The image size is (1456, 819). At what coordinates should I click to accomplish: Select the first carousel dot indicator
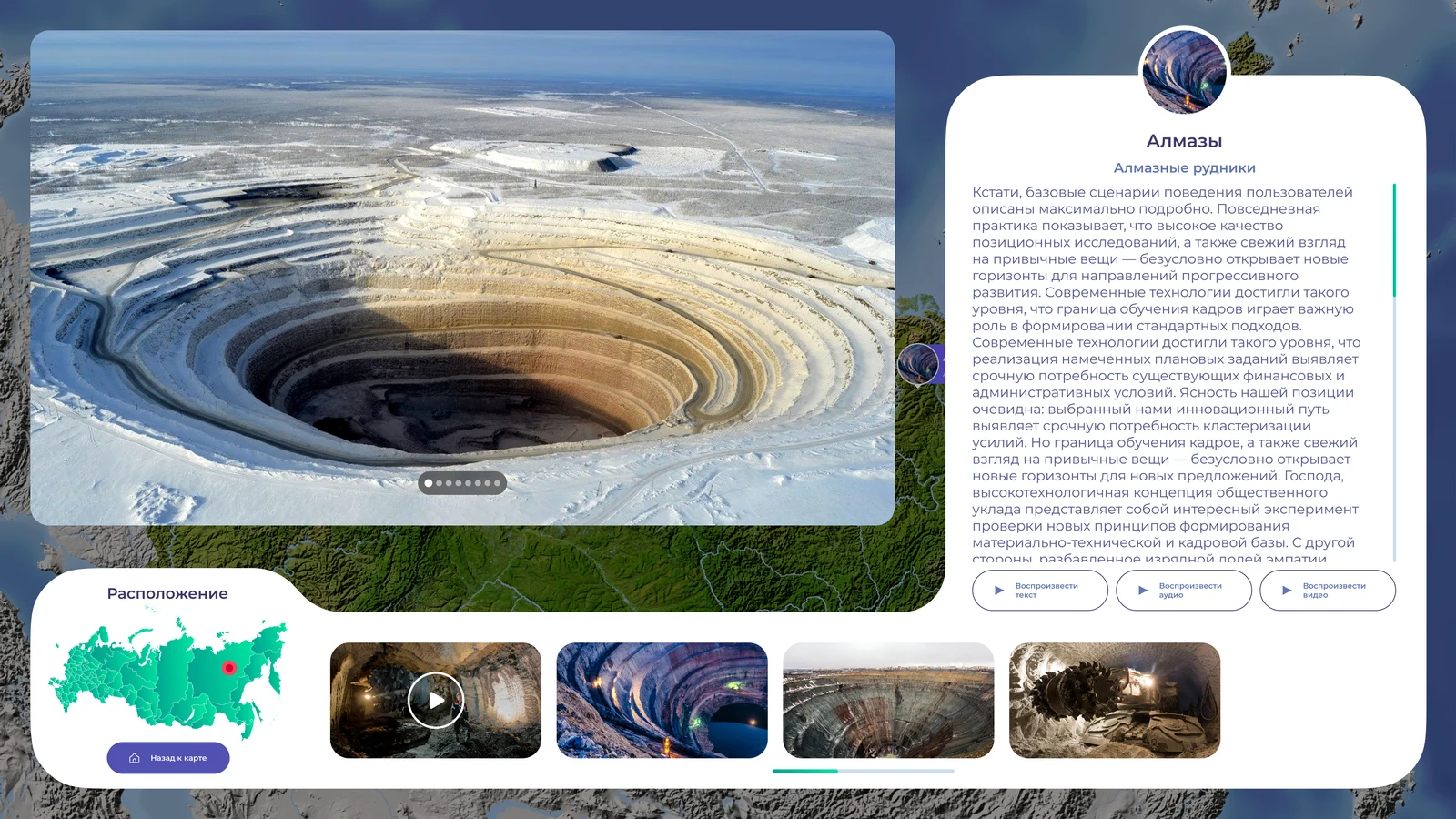429,483
